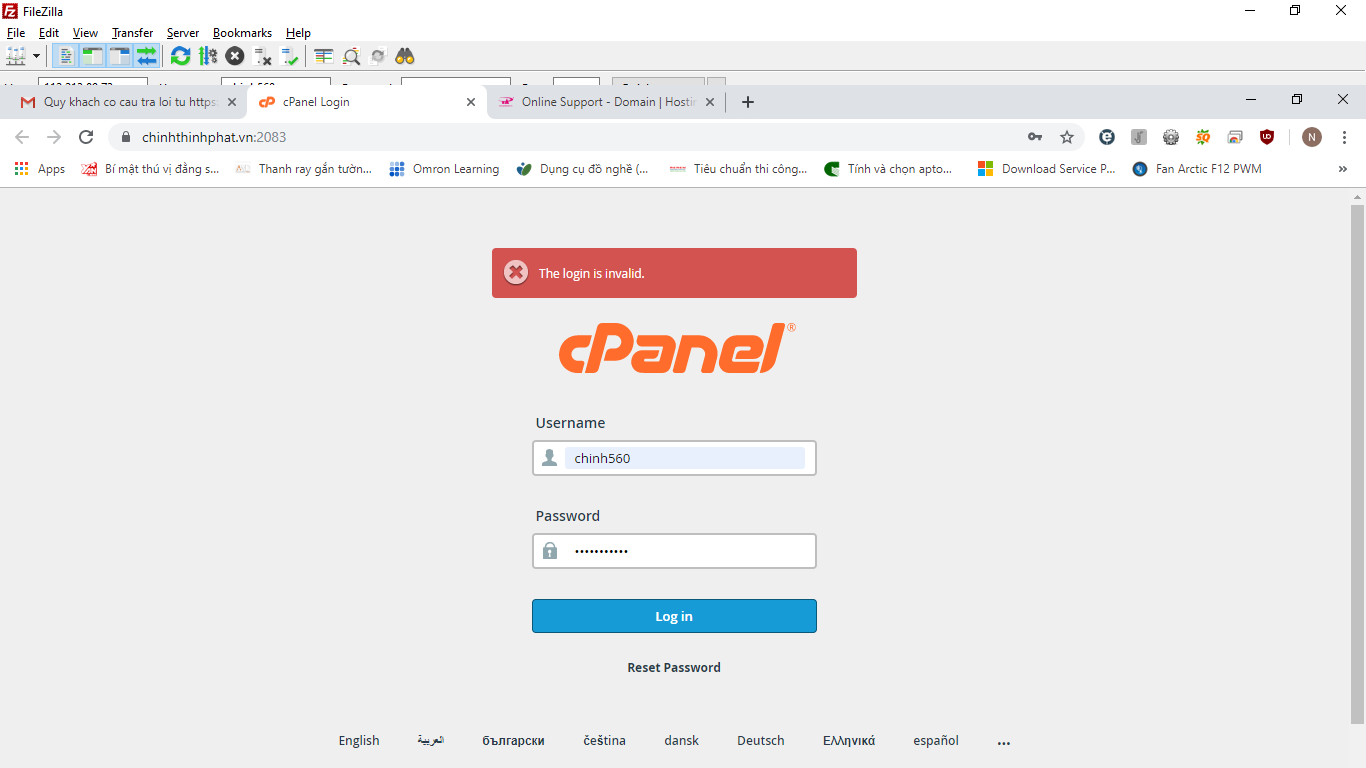Open FileZilla Site Manager icon
Screen dimensions: 1366x768
pos(15,56)
